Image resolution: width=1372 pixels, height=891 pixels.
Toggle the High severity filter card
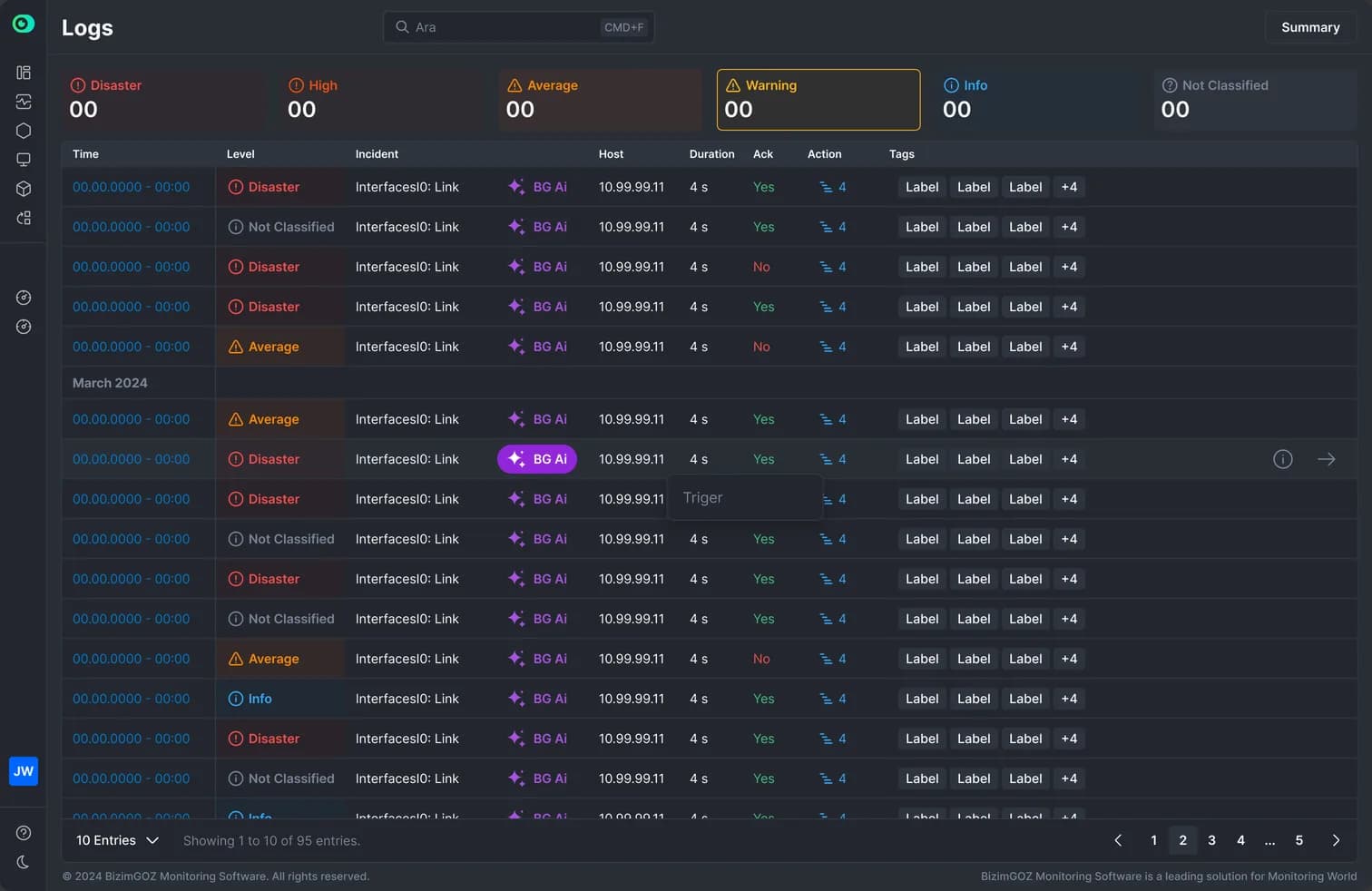(382, 100)
